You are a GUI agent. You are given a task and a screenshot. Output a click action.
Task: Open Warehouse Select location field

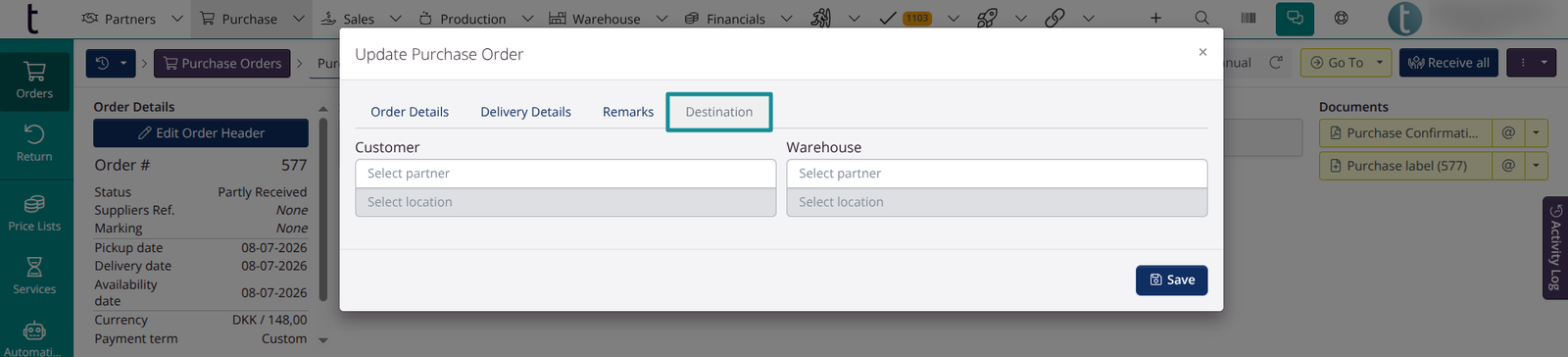tap(997, 202)
